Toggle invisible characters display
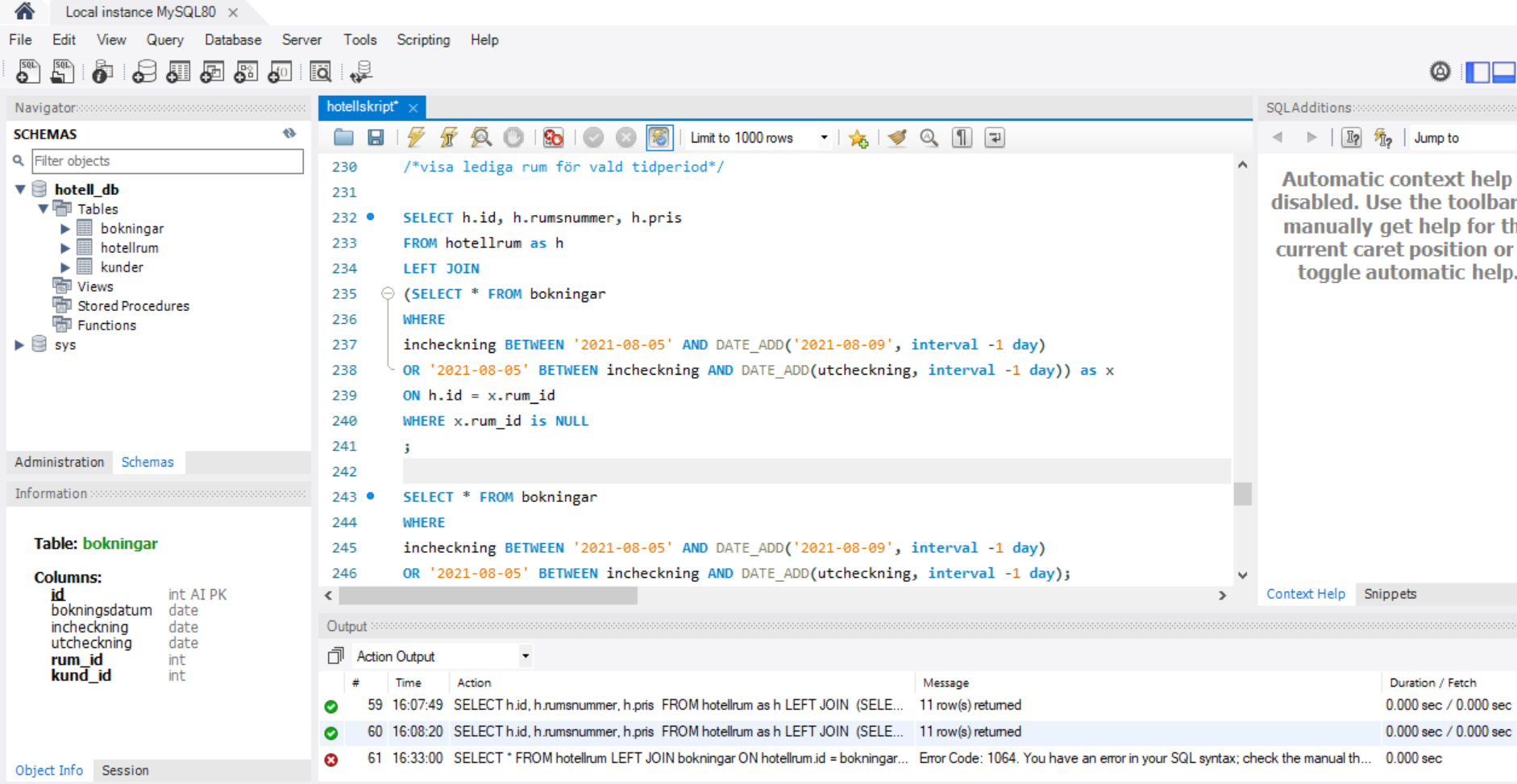 coord(962,138)
